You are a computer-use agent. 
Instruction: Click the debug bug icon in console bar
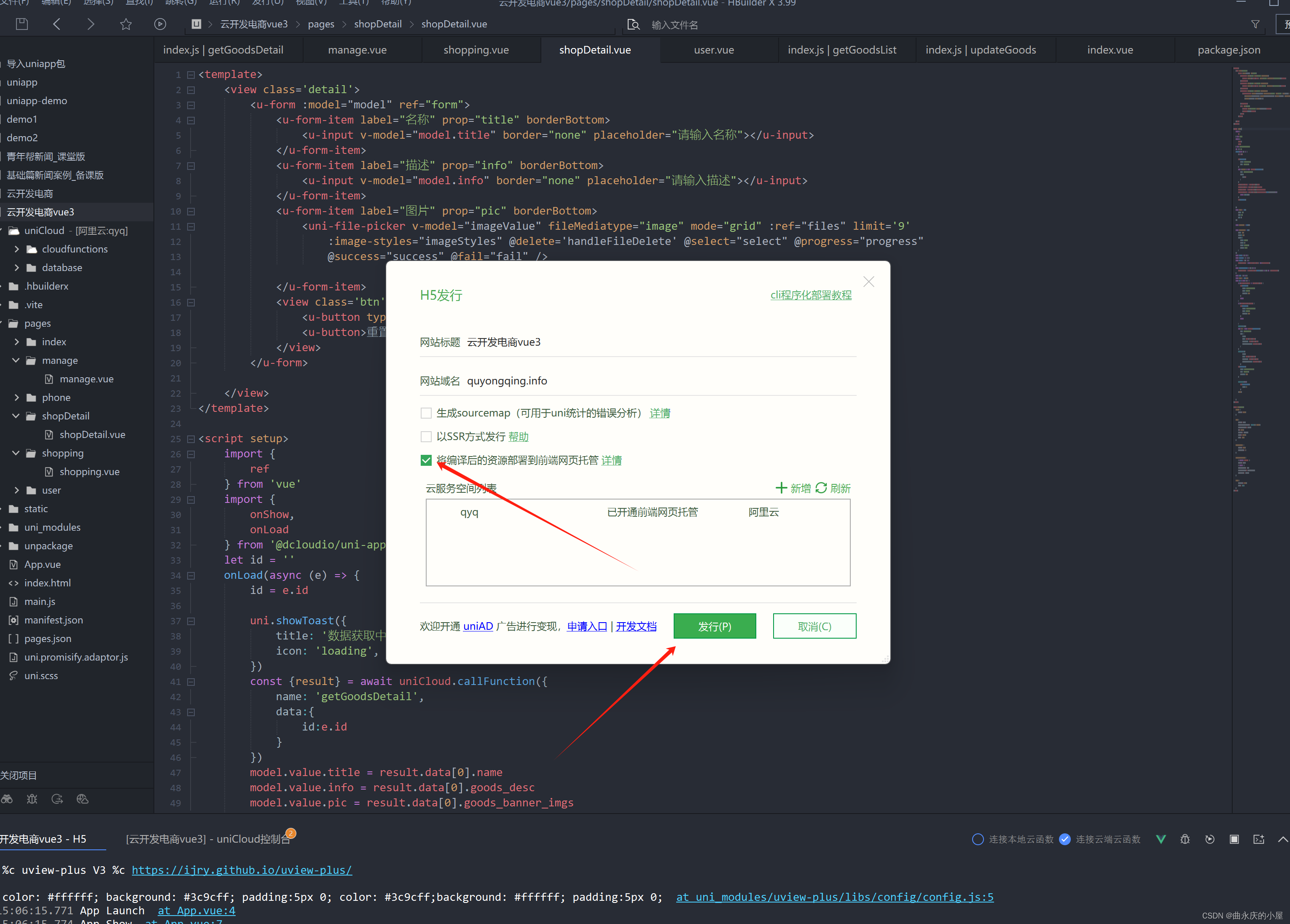(x=1185, y=839)
